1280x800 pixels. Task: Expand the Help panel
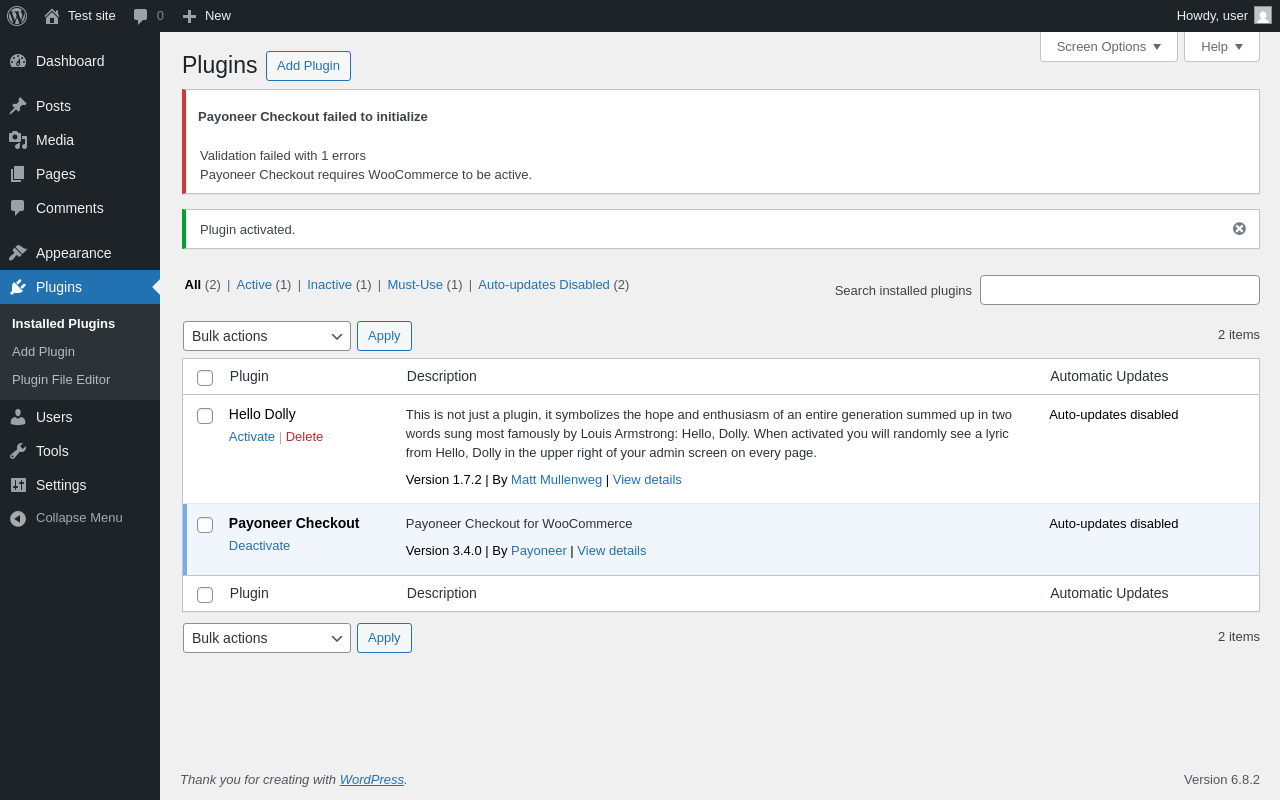(1222, 46)
